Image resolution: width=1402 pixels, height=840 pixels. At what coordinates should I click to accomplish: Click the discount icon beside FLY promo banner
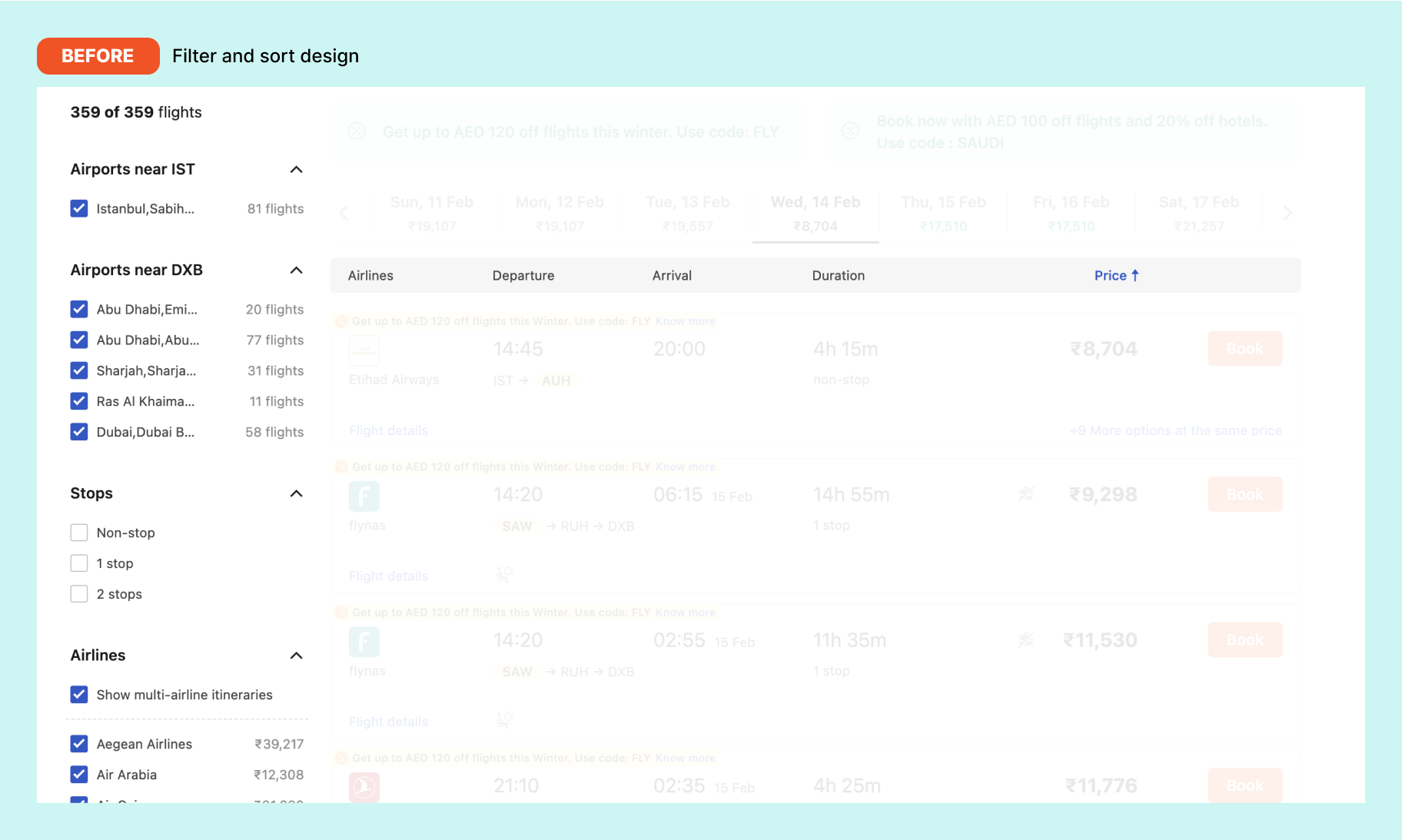357,131
